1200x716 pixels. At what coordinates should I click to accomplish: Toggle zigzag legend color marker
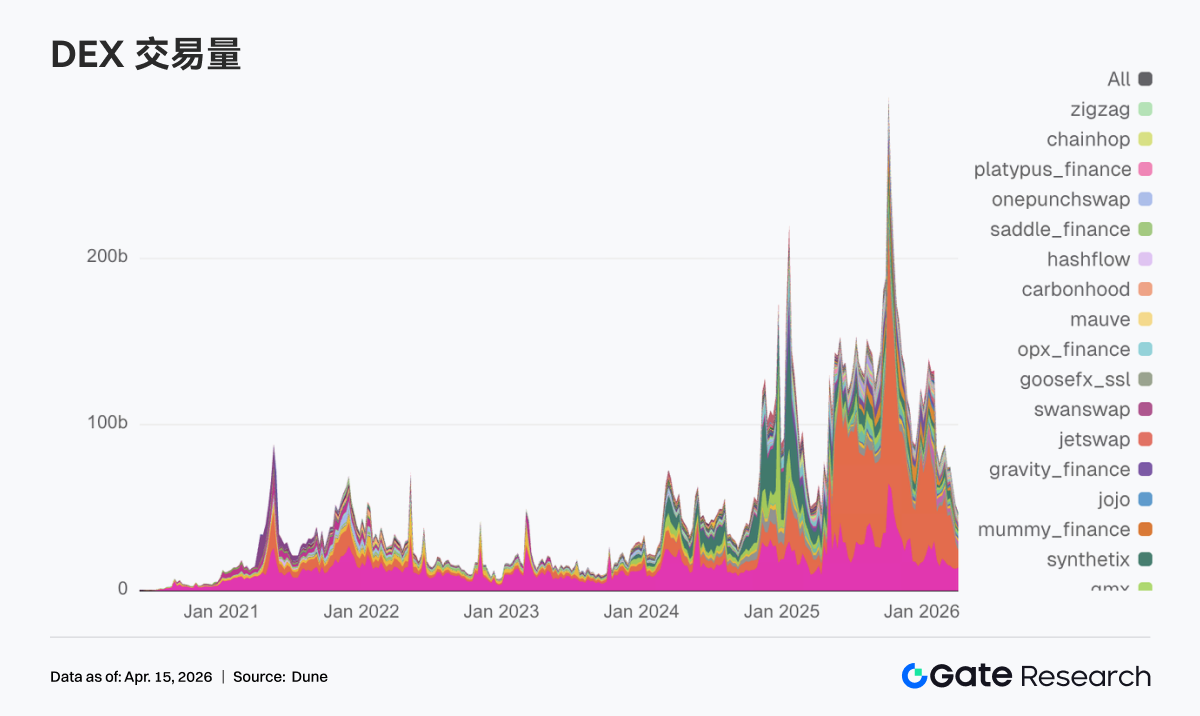1145,110
